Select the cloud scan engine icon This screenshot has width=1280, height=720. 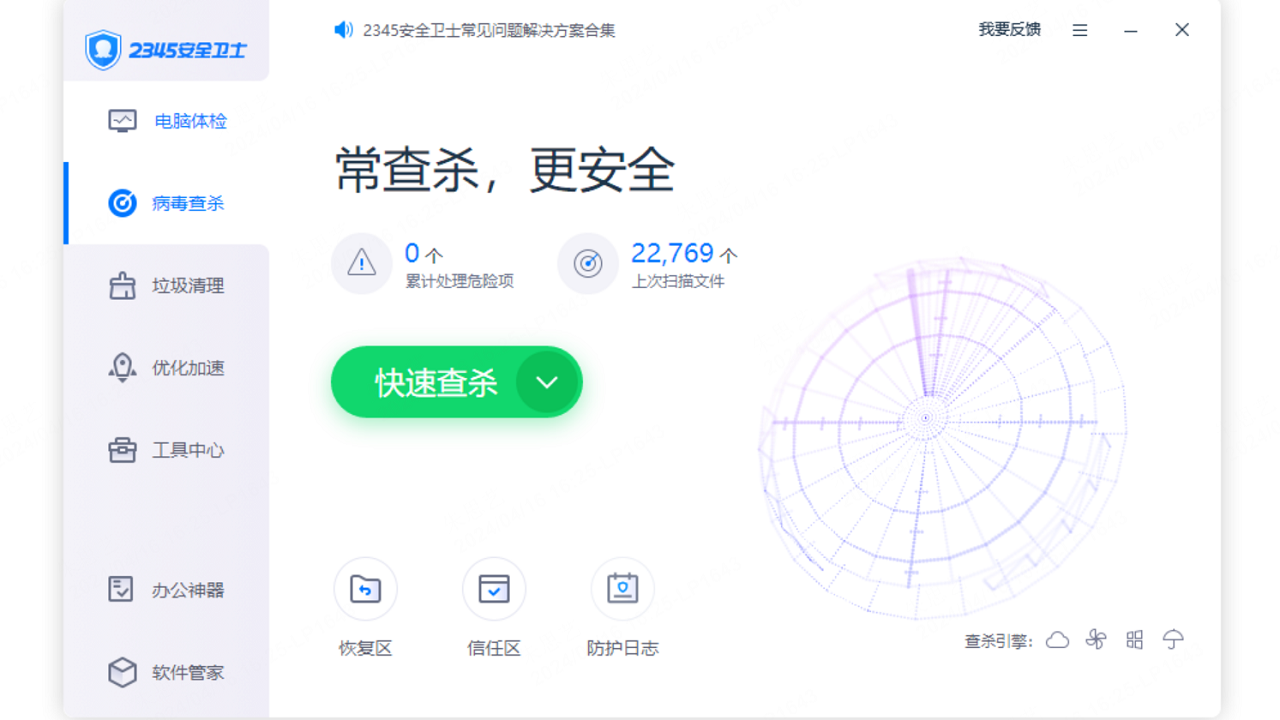pos(1057,640)
